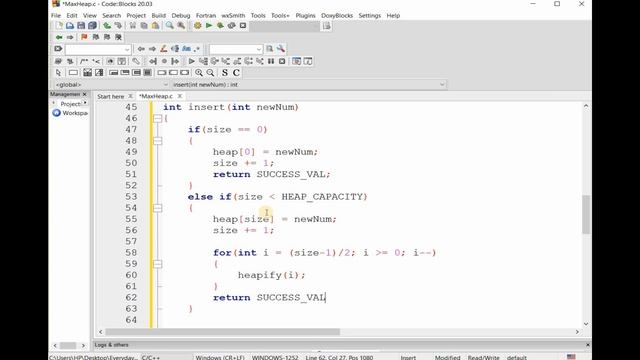
Task: Paste from clipboard using toolbar icon
Action: 155,26
